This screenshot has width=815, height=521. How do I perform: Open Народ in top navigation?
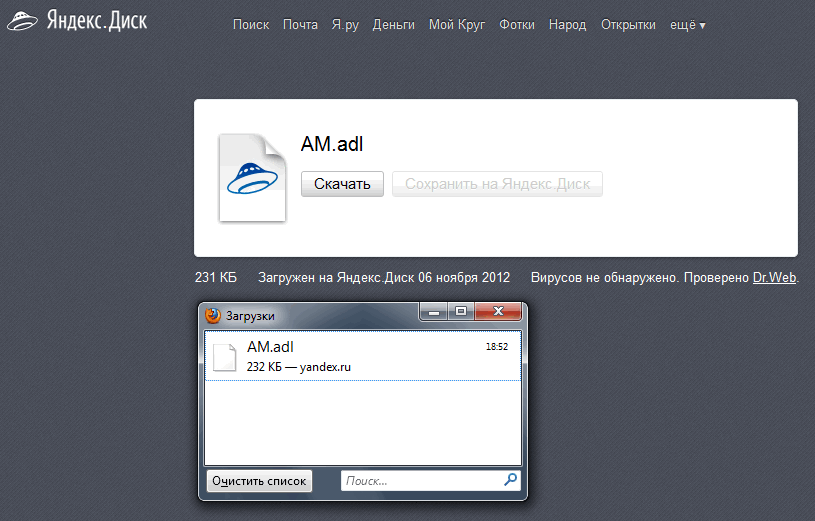(568, 25)
